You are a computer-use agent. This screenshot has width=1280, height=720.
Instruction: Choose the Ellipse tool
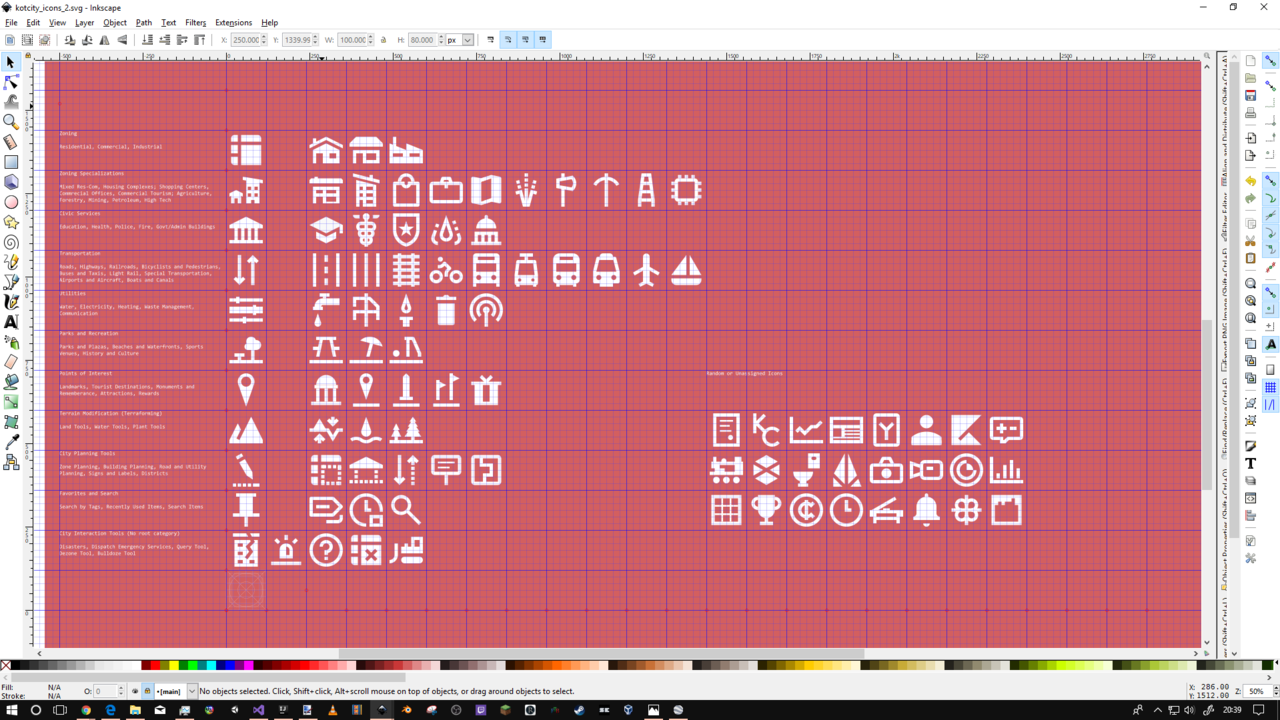[x=11, y=202]
